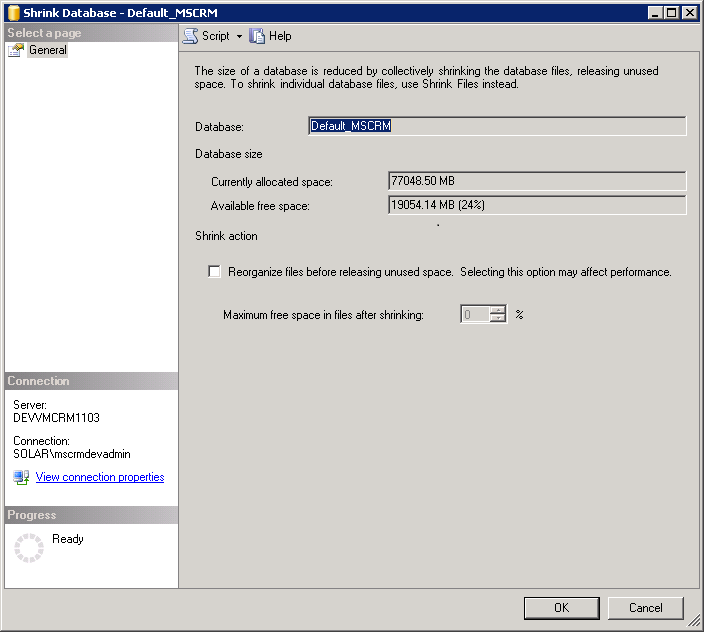705x632 pixels.
Task: Open Help from the toolbar text
Action: pos(280,36)
